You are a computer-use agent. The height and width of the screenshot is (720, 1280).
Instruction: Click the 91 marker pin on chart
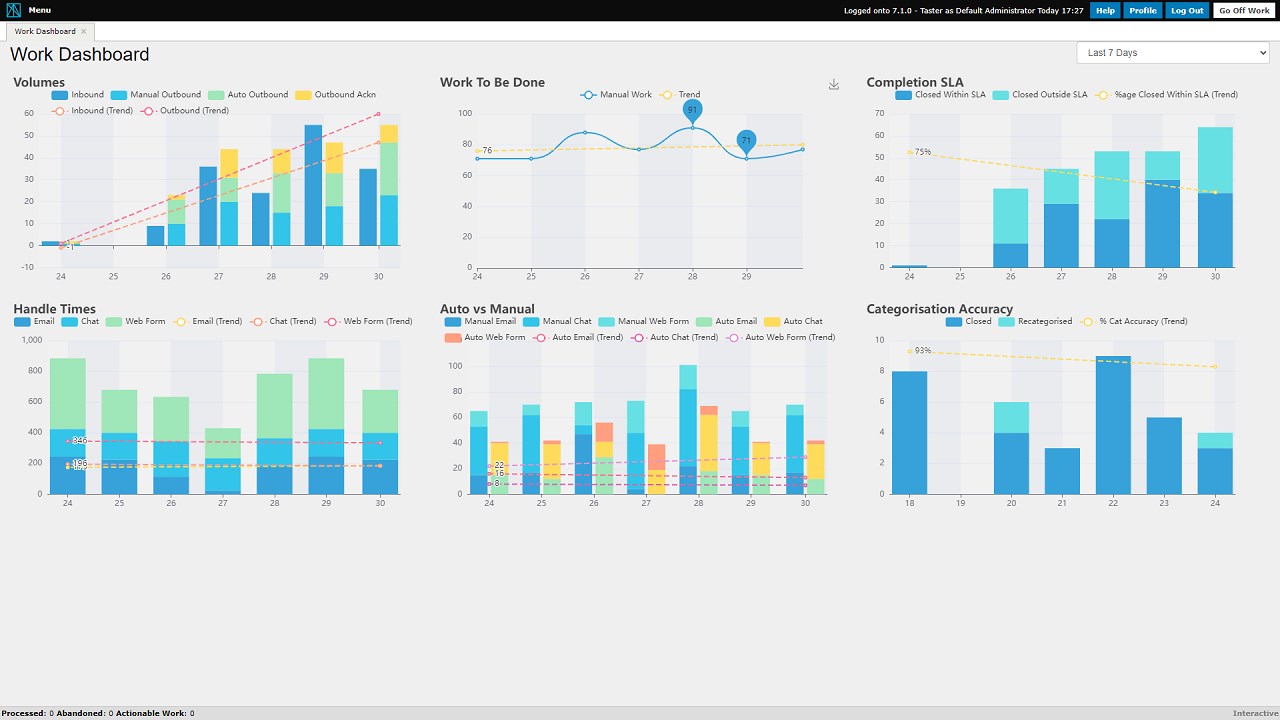click(692, 111)
